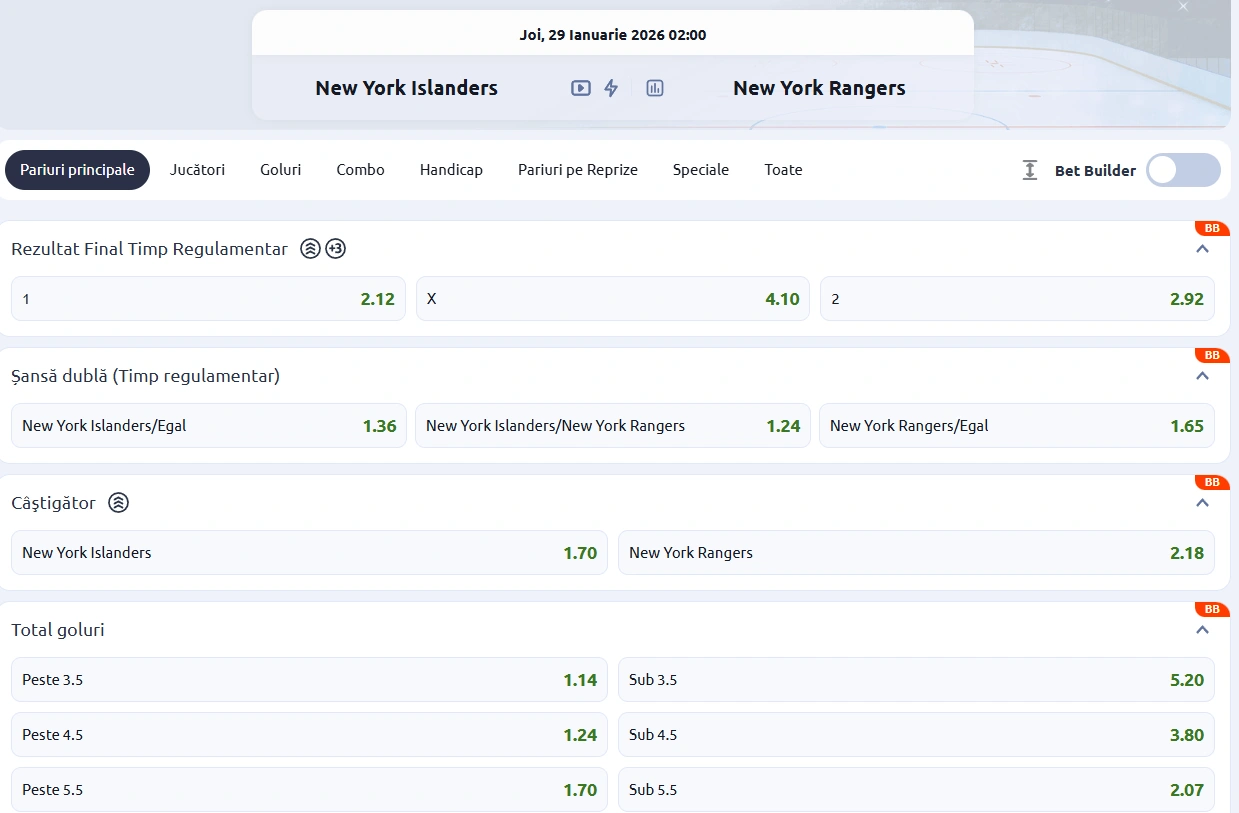Click the orange BB badge on Total goluri

[1211, 608]
